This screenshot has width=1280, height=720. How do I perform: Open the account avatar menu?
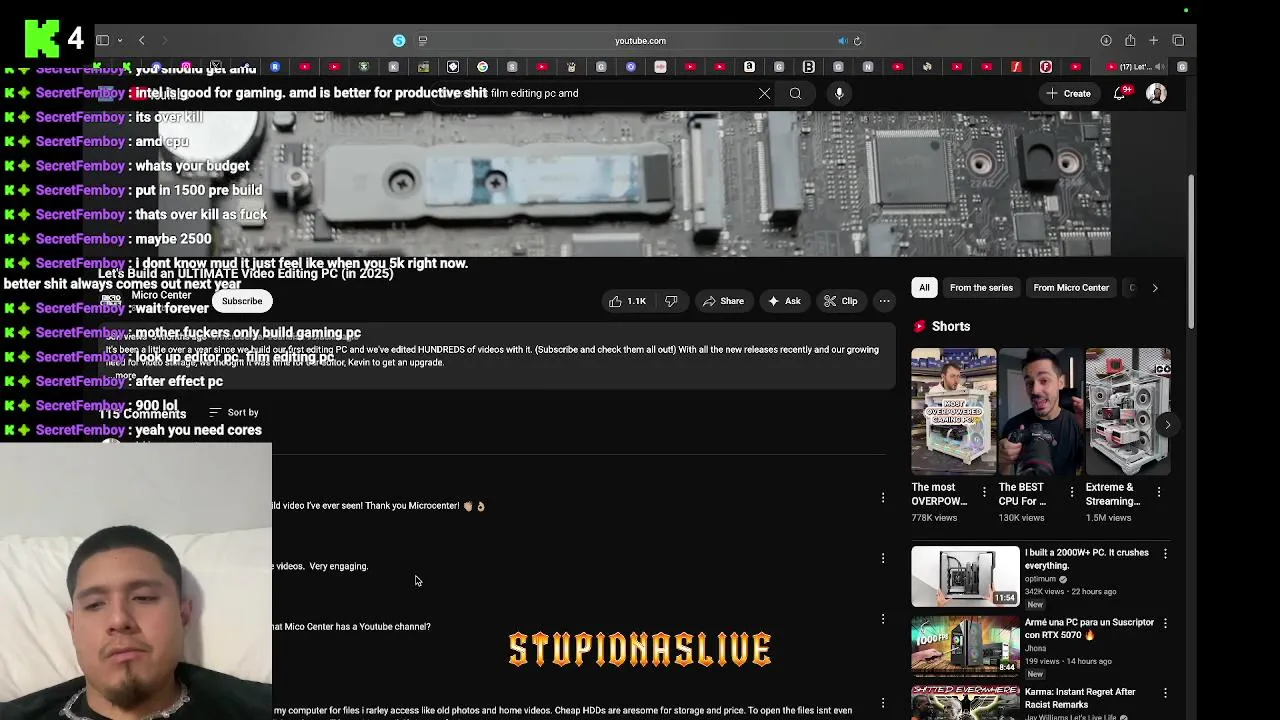pos(1156,93)
